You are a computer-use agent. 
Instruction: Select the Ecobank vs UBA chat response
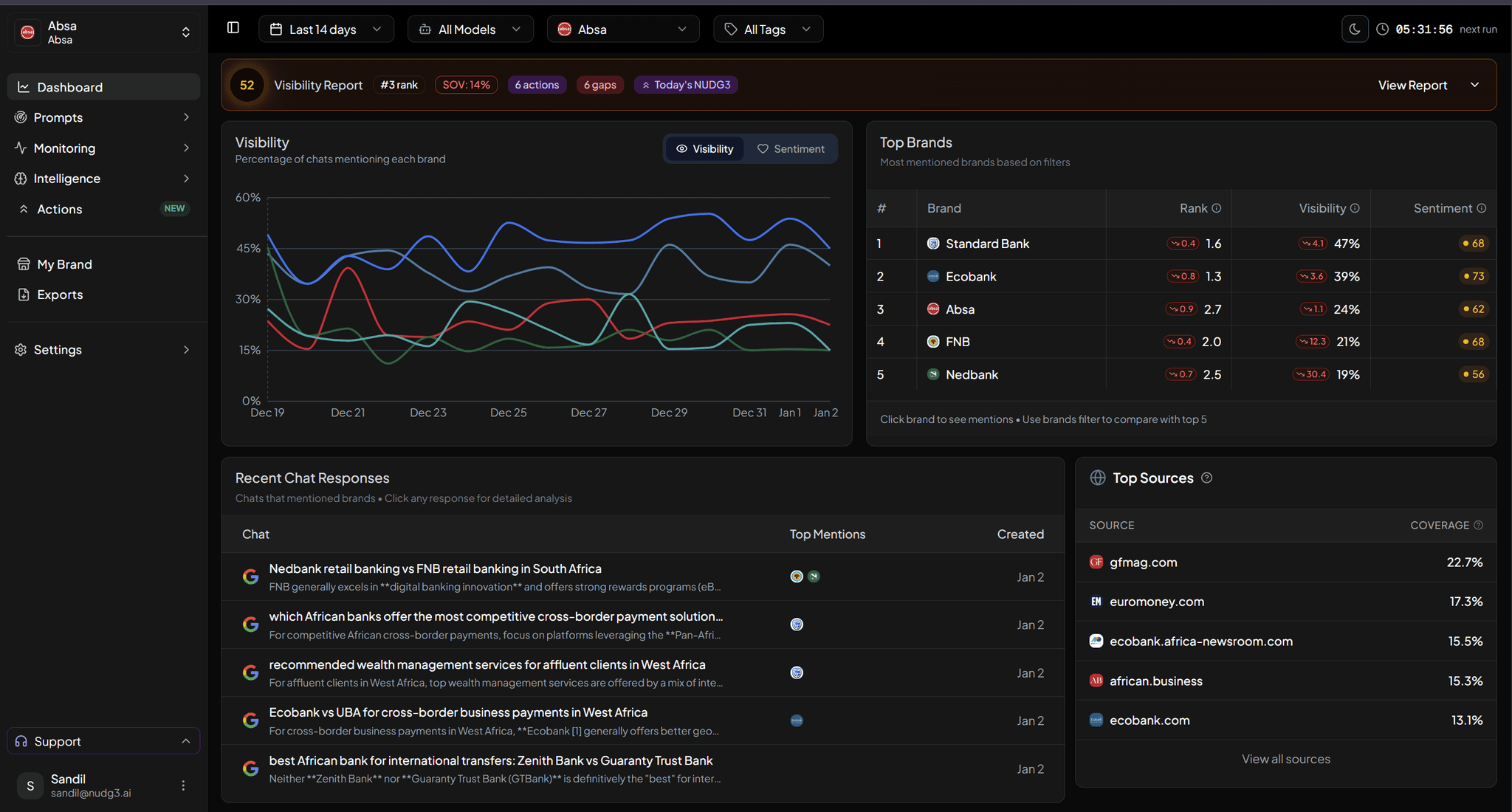pyautogui.click(x=458, y=712)
